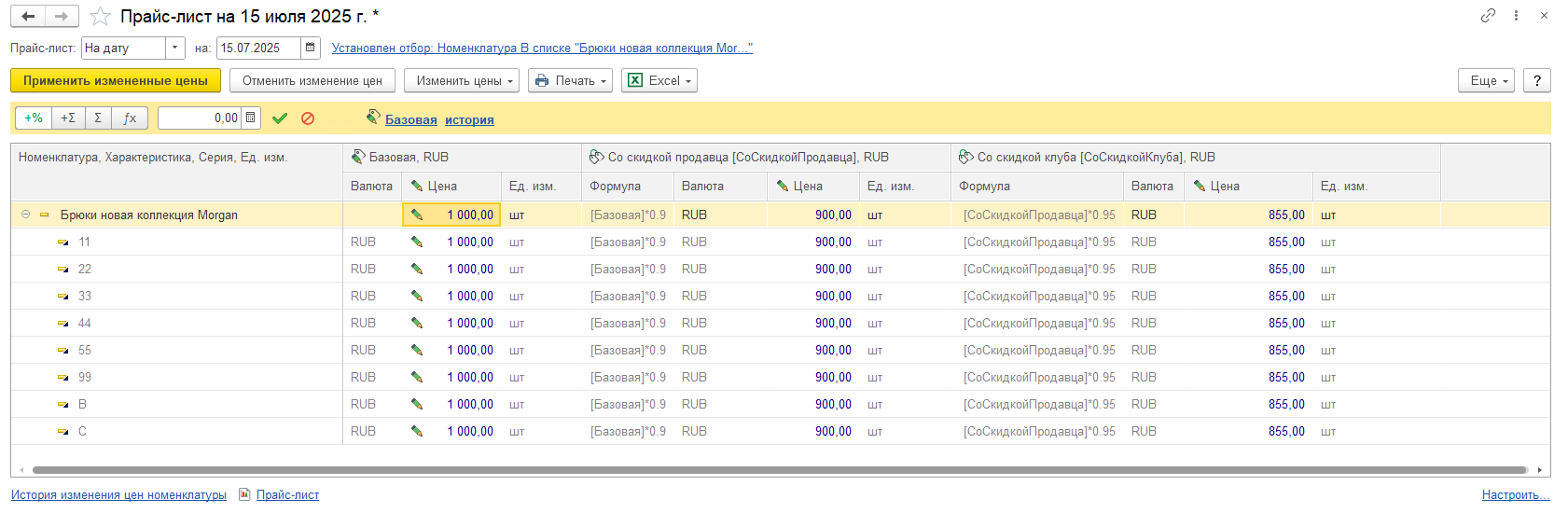
Task: Click the fx formula button
Action: (x=130, y=118)
